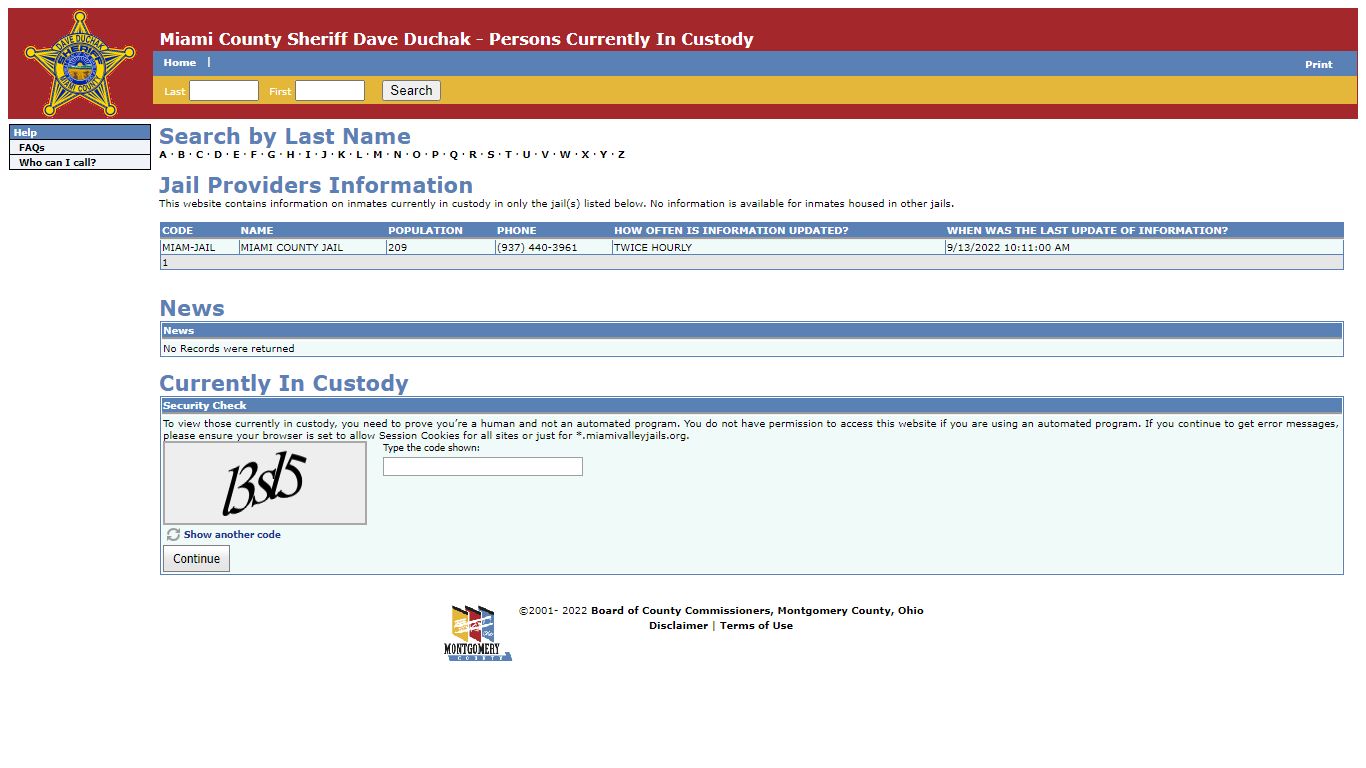
Task: Focus the Type the code shown field
Action: (483, 467)
